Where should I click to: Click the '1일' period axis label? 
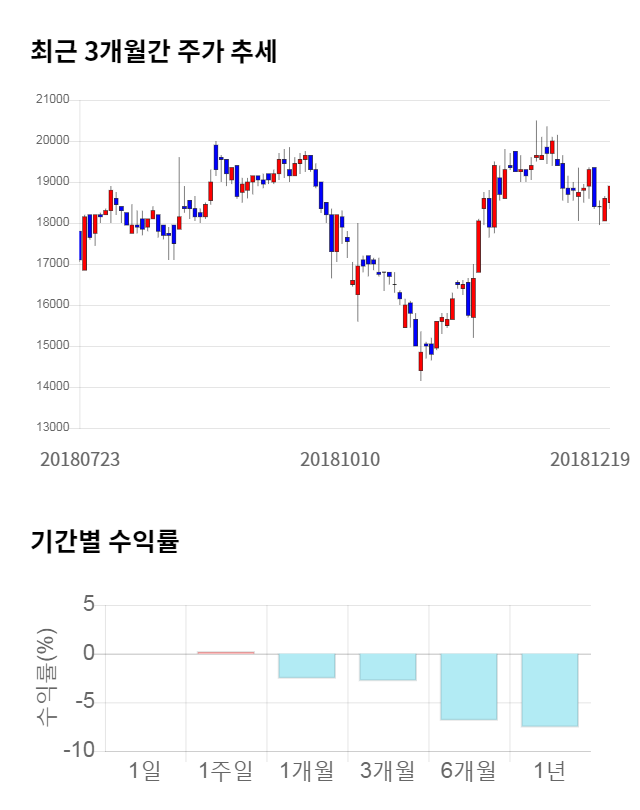point(145,771)
